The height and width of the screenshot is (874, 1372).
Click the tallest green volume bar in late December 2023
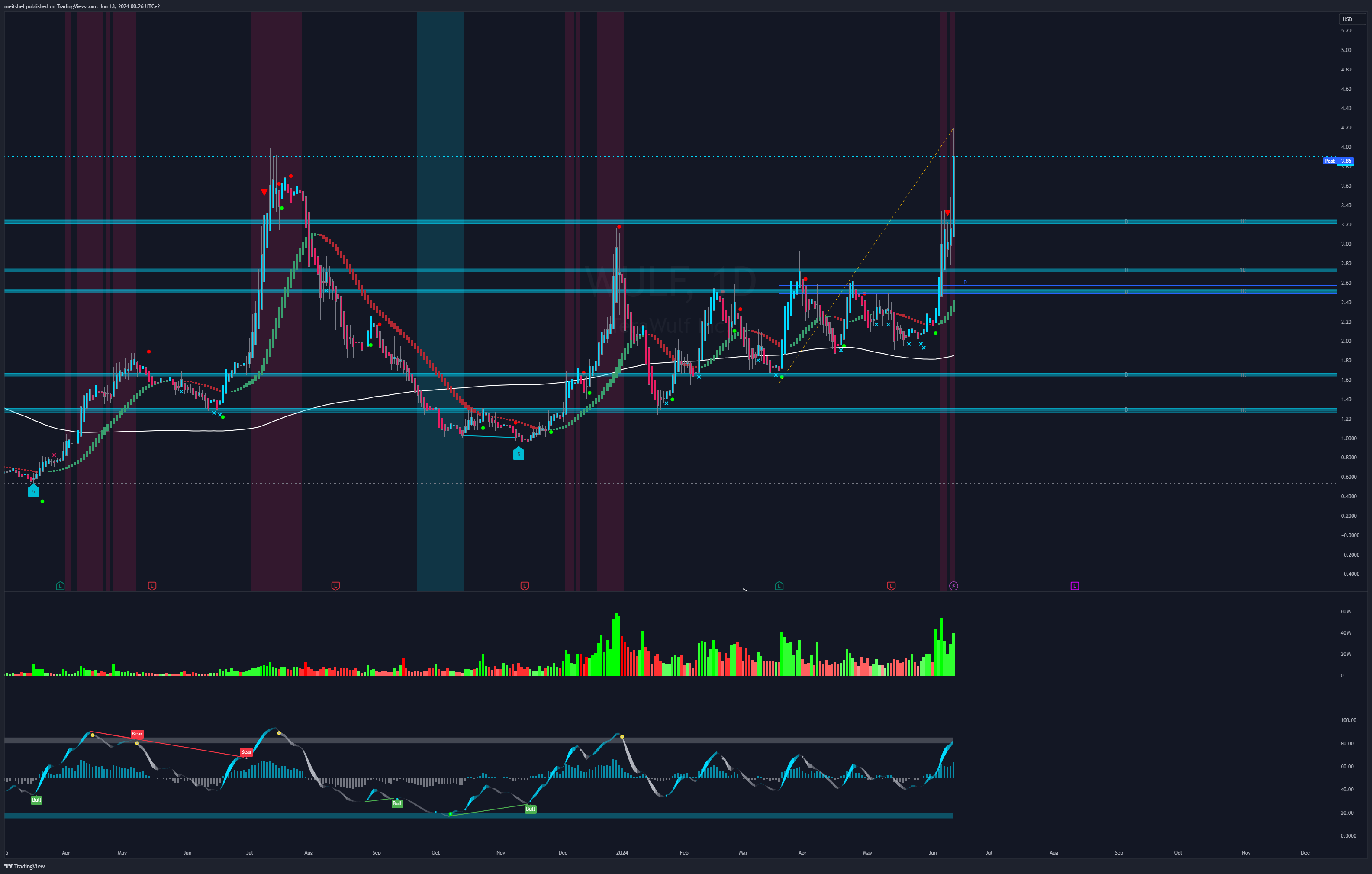click(616, 645)
